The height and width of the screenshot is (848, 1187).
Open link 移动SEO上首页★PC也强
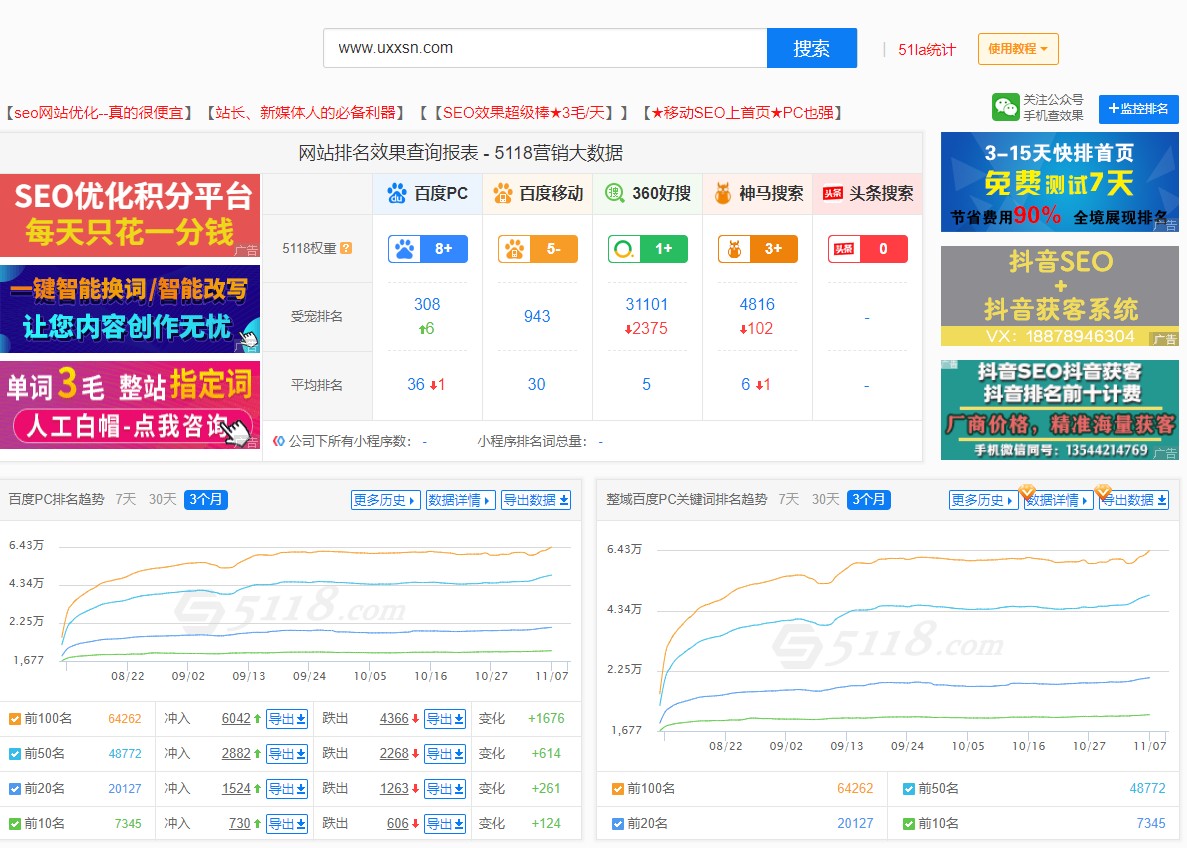click(x=743, y=113)
